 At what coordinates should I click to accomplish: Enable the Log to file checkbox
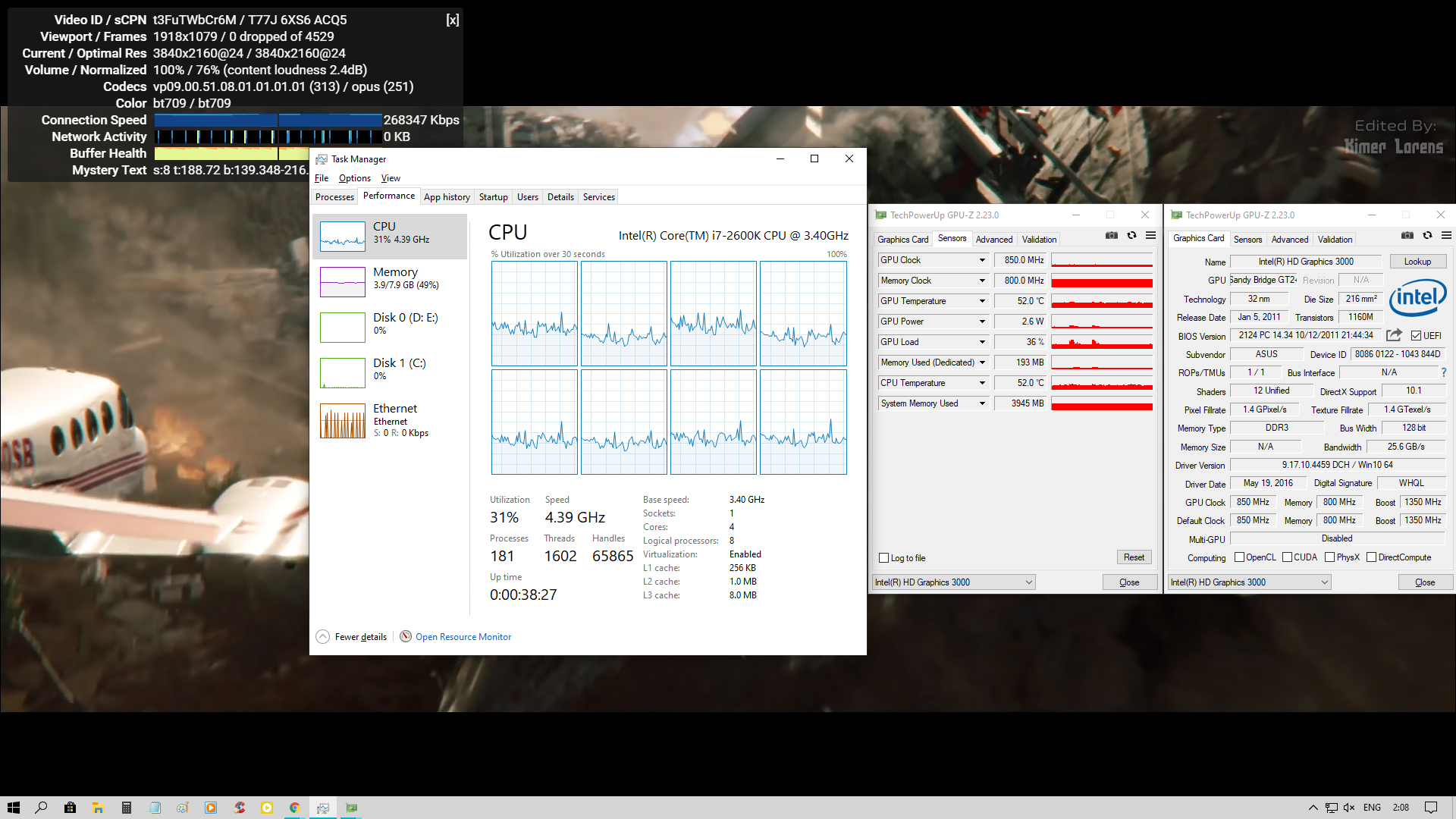[883, 558]
